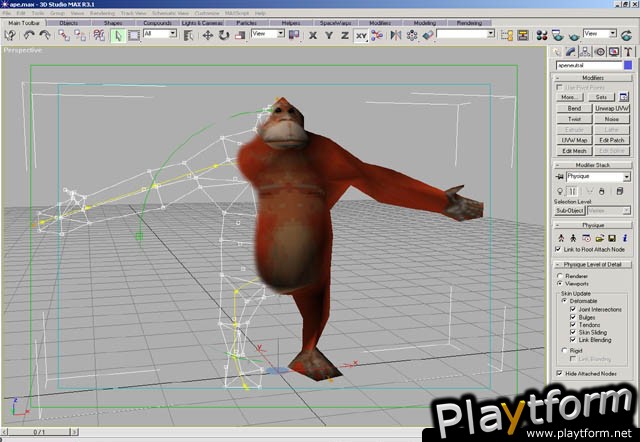Click the XY plane constraint button
The height and width of the screenshot is (442, 640).
(361, 36)
